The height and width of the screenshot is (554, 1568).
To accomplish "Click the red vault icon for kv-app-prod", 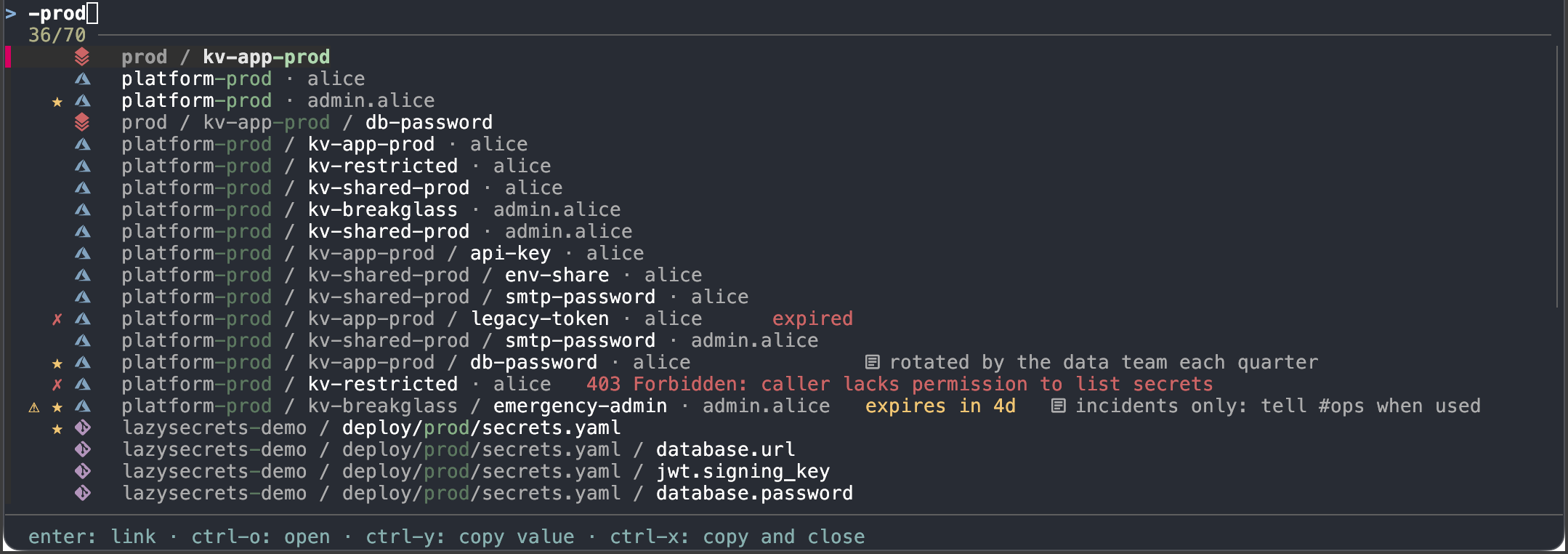I will pos(82,57).
